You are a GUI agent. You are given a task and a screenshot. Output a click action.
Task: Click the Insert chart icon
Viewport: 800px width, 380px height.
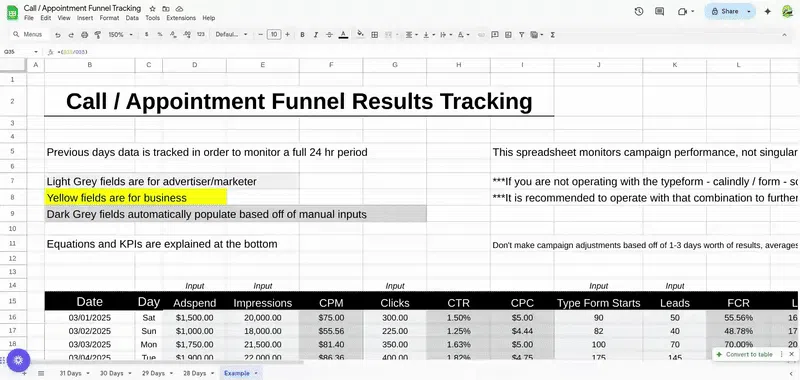click(x=508, y=35)
